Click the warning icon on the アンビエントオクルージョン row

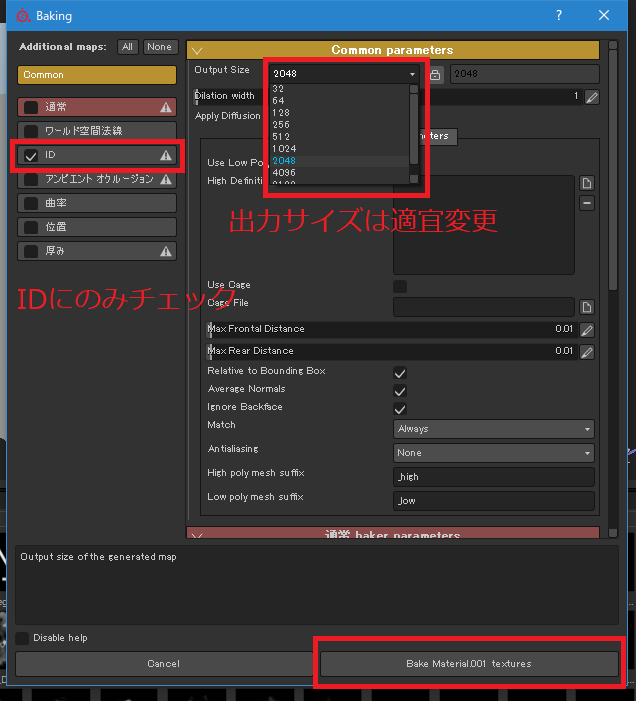166,179
